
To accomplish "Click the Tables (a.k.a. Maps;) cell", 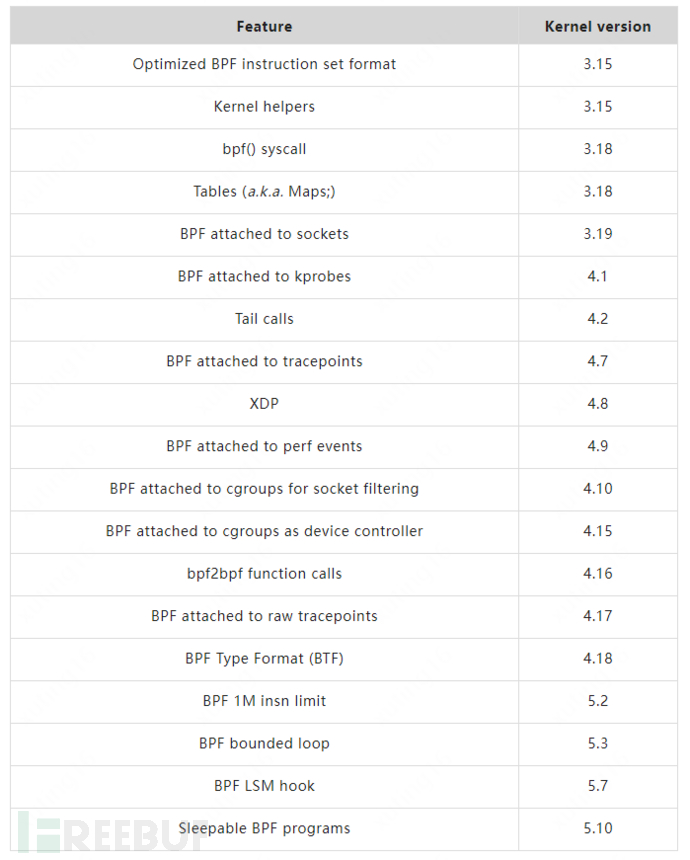I will click(x=264, y=191).
